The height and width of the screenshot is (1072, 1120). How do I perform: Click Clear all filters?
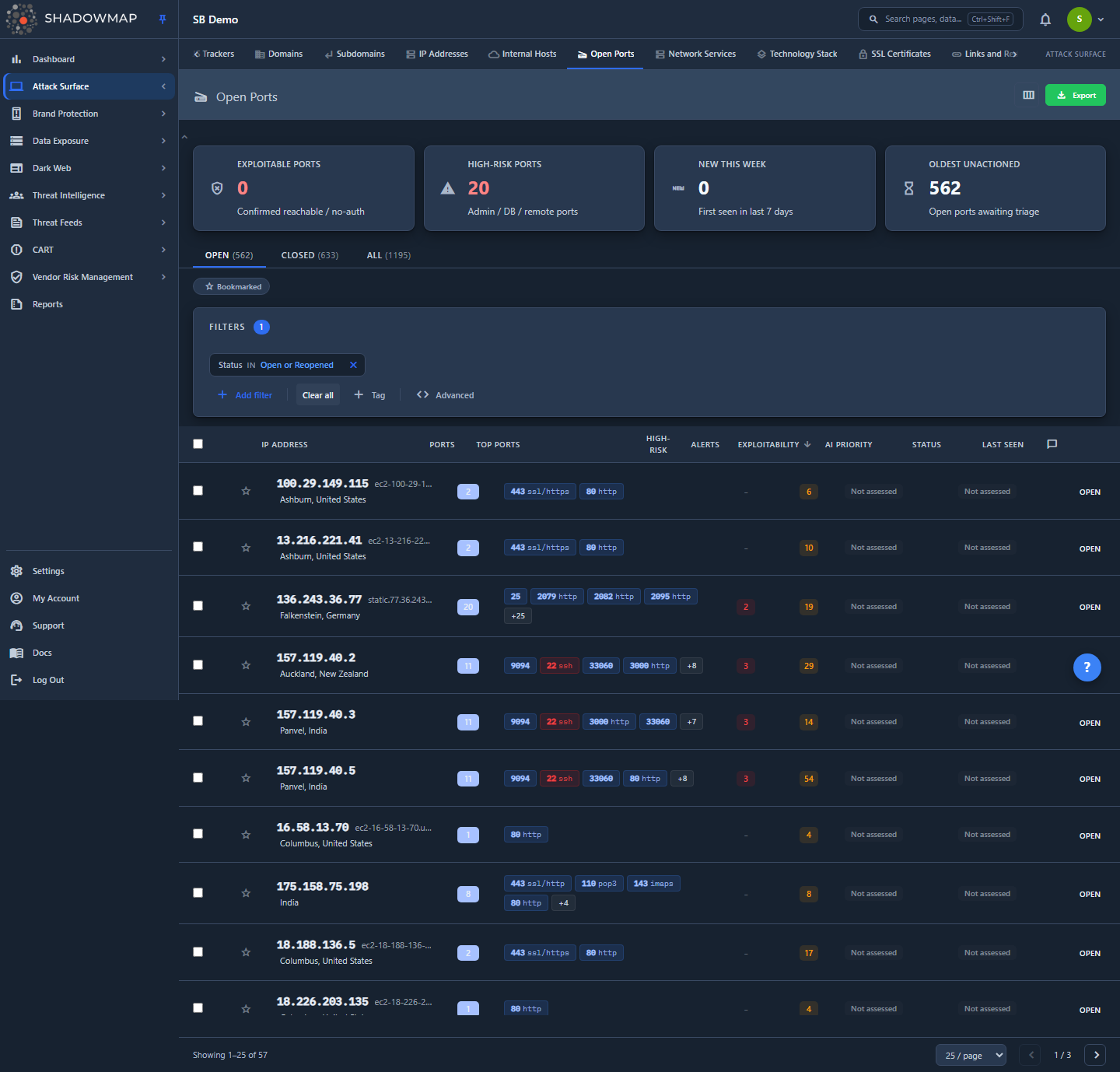click(317, 395)
